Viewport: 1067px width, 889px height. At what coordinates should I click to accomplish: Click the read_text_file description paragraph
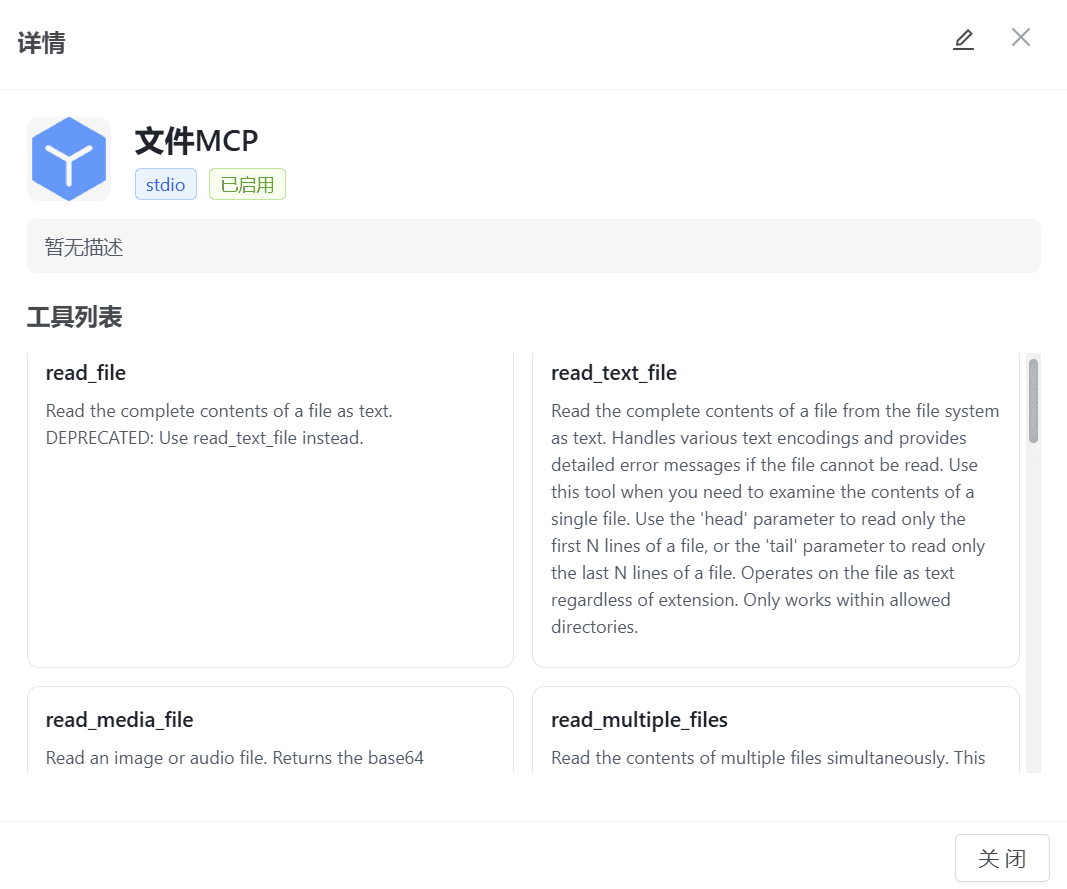[775, 519]
